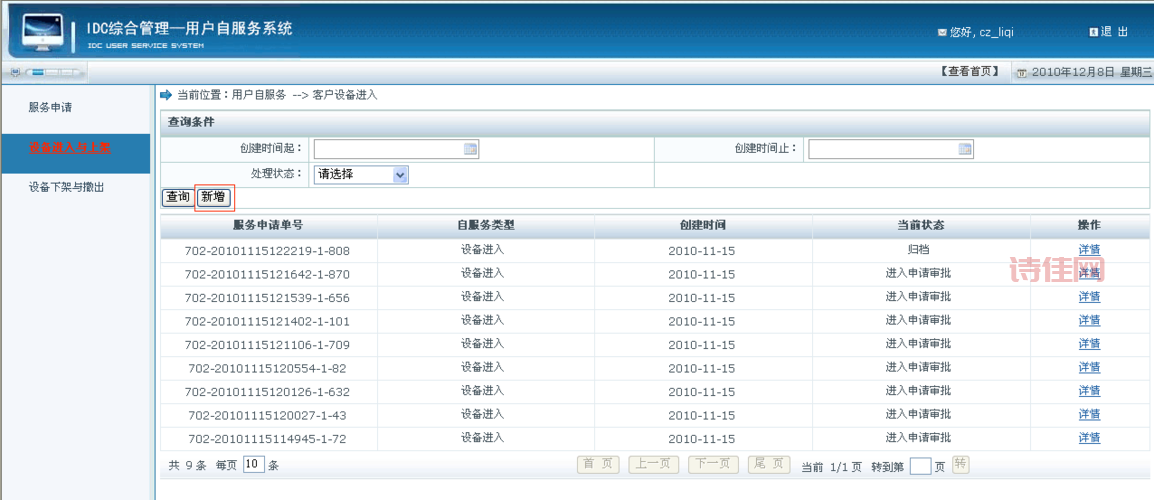This screenshot has width=1154, height=500.
Task: Select order 702-20101115120126-1-632
Action: point(267,392)
